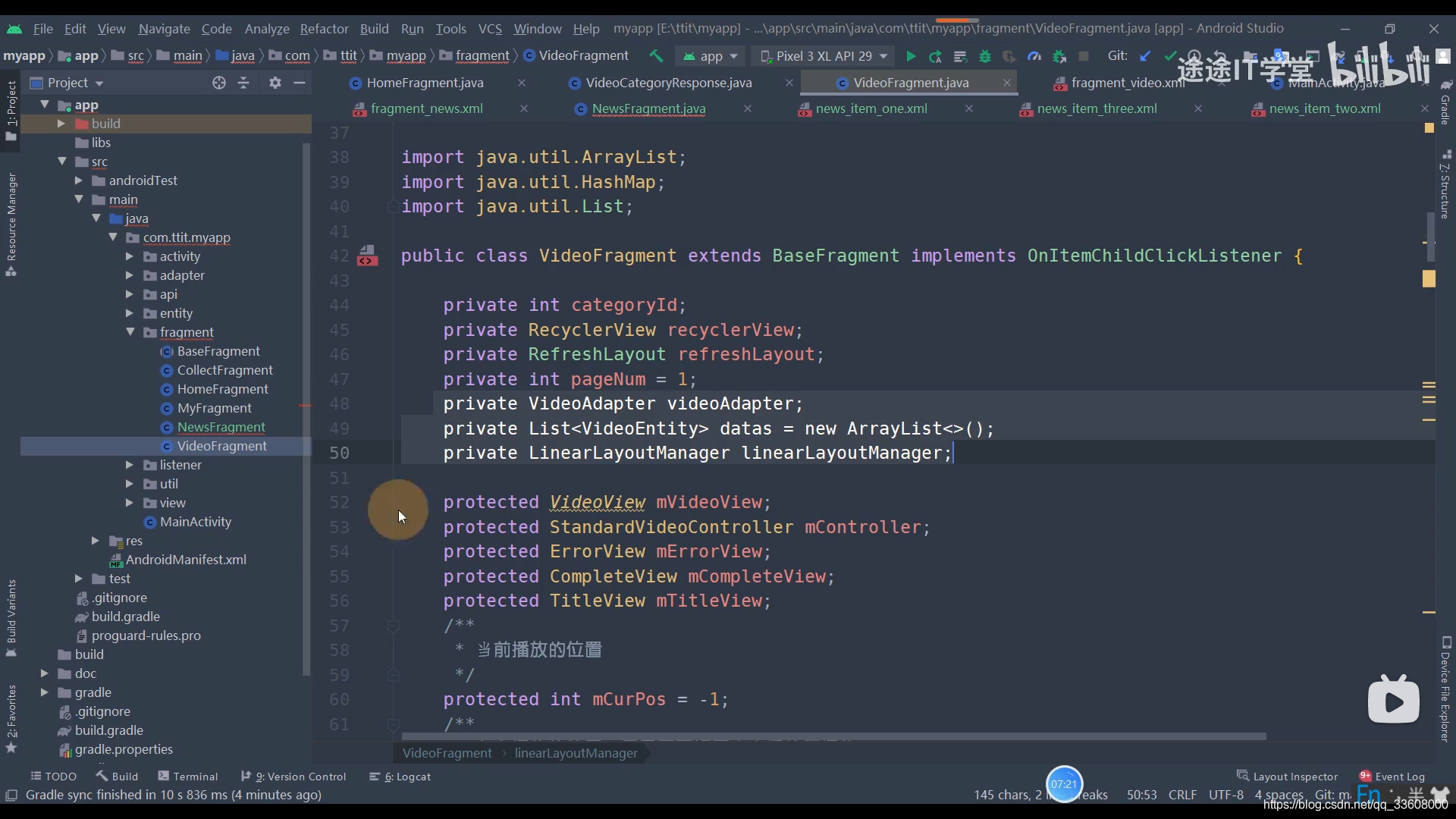The width and height of the screenshot is (1456, 819).
Task: Toggle the 1: Project tool window
Action: click(x=11, y=110)
